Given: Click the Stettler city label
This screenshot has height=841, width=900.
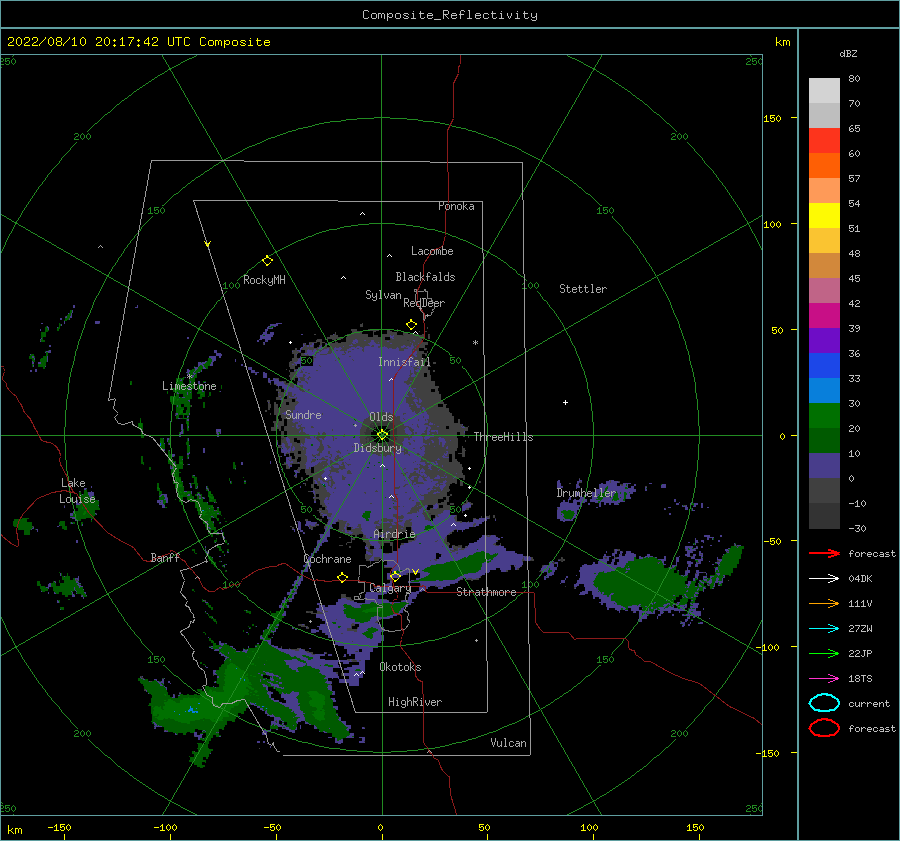Looking at the screenshot, I should (x=583, y=289).
